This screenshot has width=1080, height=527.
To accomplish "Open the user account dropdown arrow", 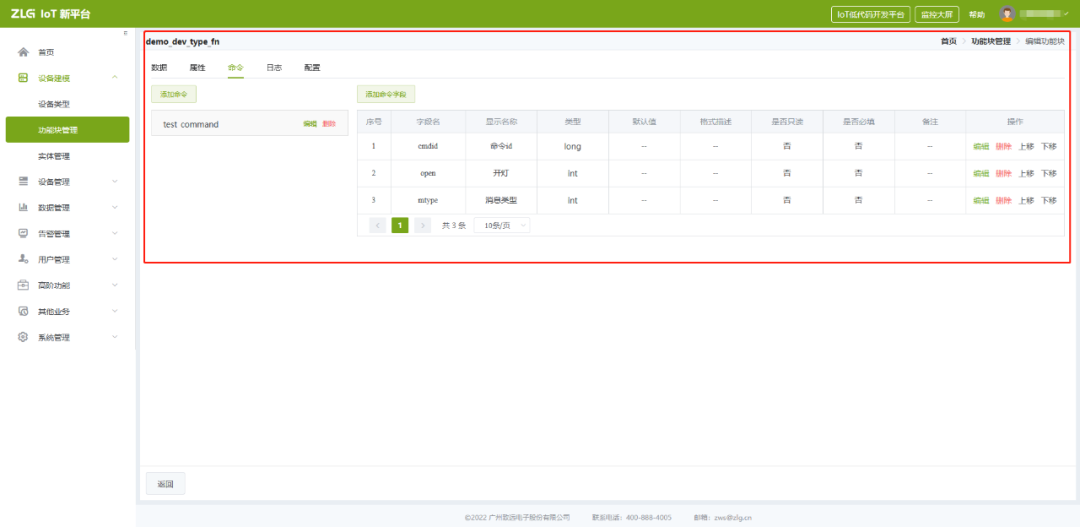I will (x=1067, y=14).
